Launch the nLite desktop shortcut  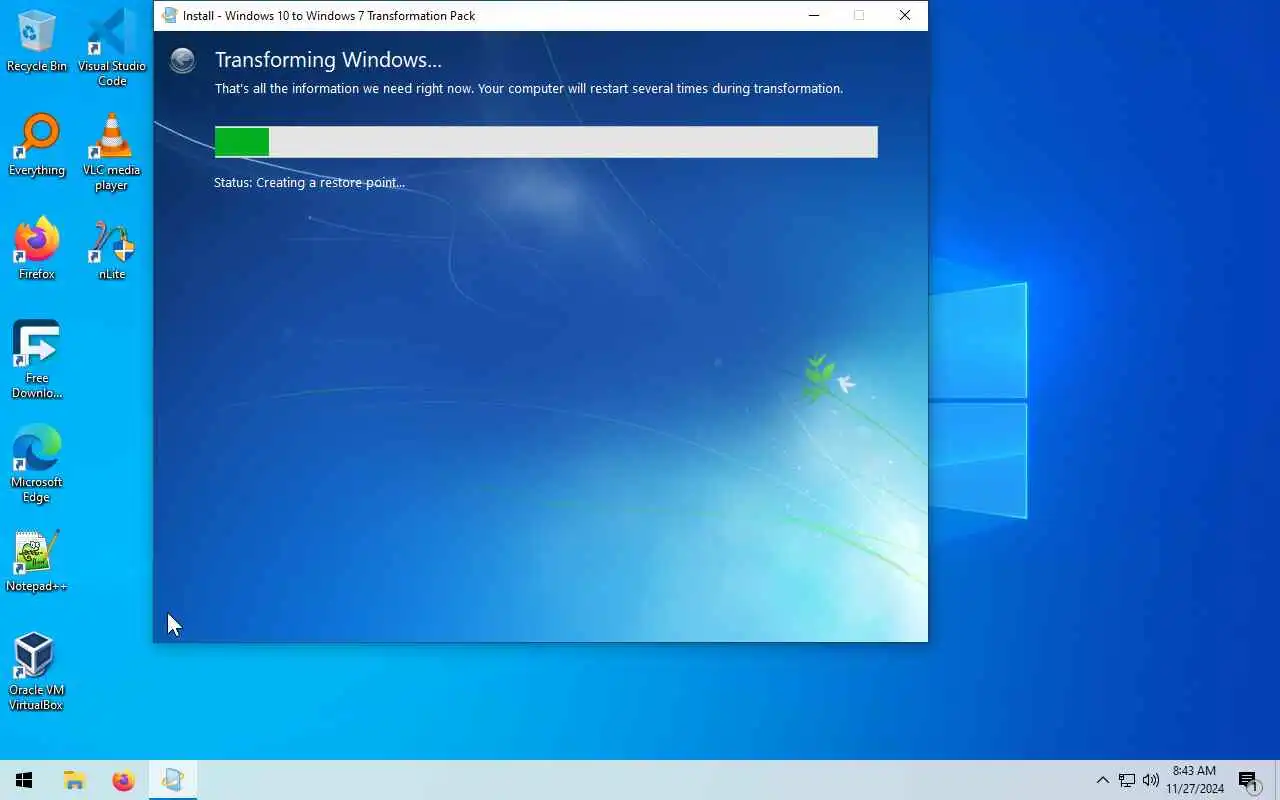[x=112, y=249]
